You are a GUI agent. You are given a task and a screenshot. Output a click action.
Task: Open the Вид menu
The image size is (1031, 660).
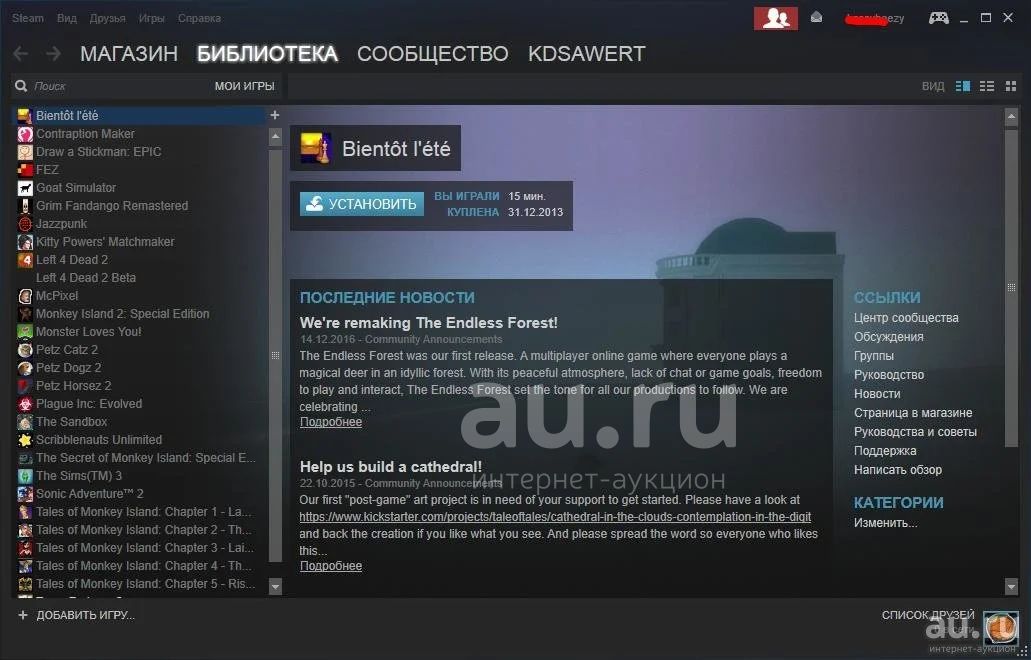[x=66, y=18]
